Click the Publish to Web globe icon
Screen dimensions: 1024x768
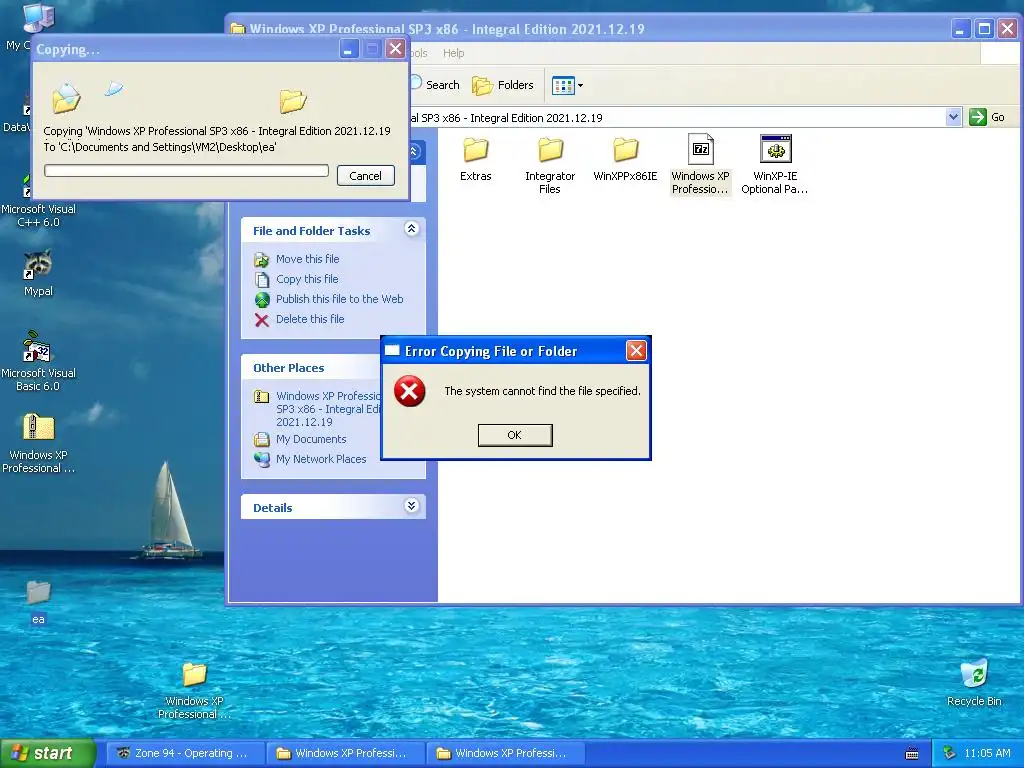[262, 300]
